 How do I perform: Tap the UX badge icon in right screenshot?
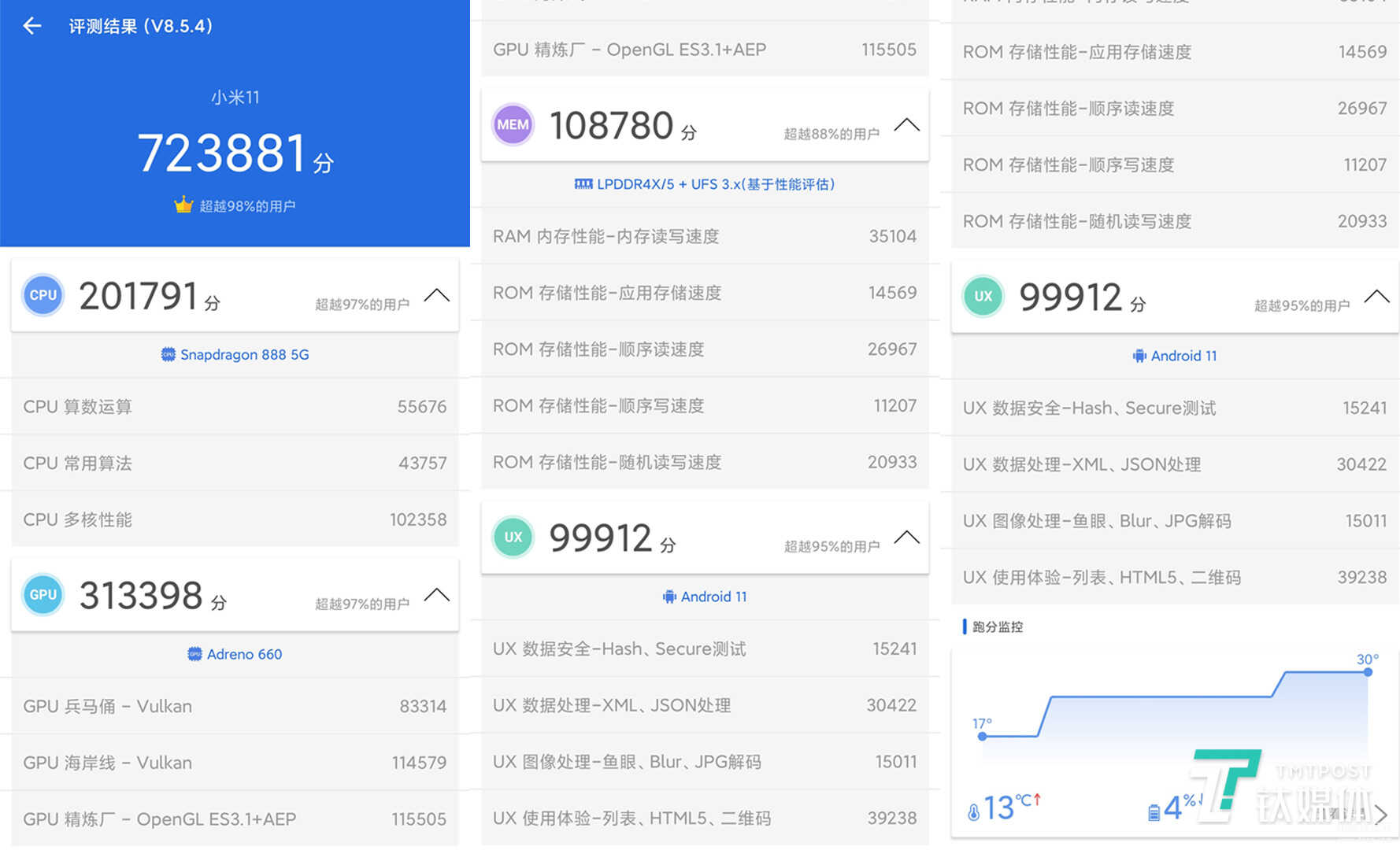983,296
